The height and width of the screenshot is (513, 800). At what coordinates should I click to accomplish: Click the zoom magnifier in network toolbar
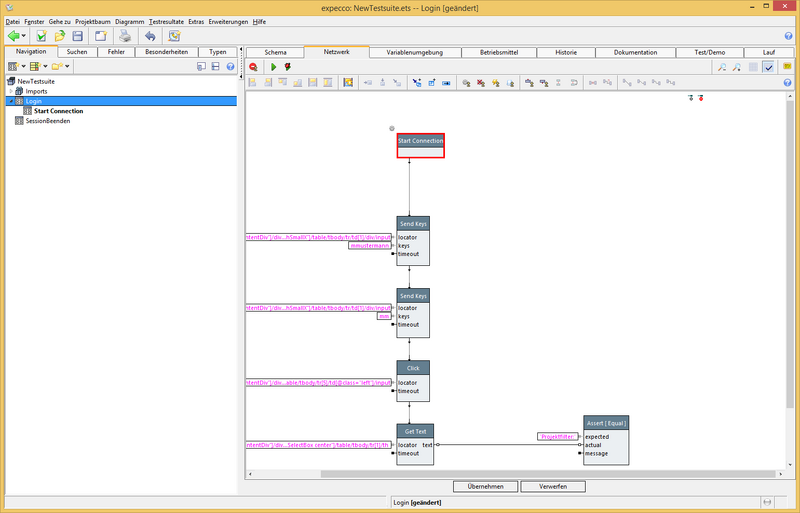(x=721, y=67)
